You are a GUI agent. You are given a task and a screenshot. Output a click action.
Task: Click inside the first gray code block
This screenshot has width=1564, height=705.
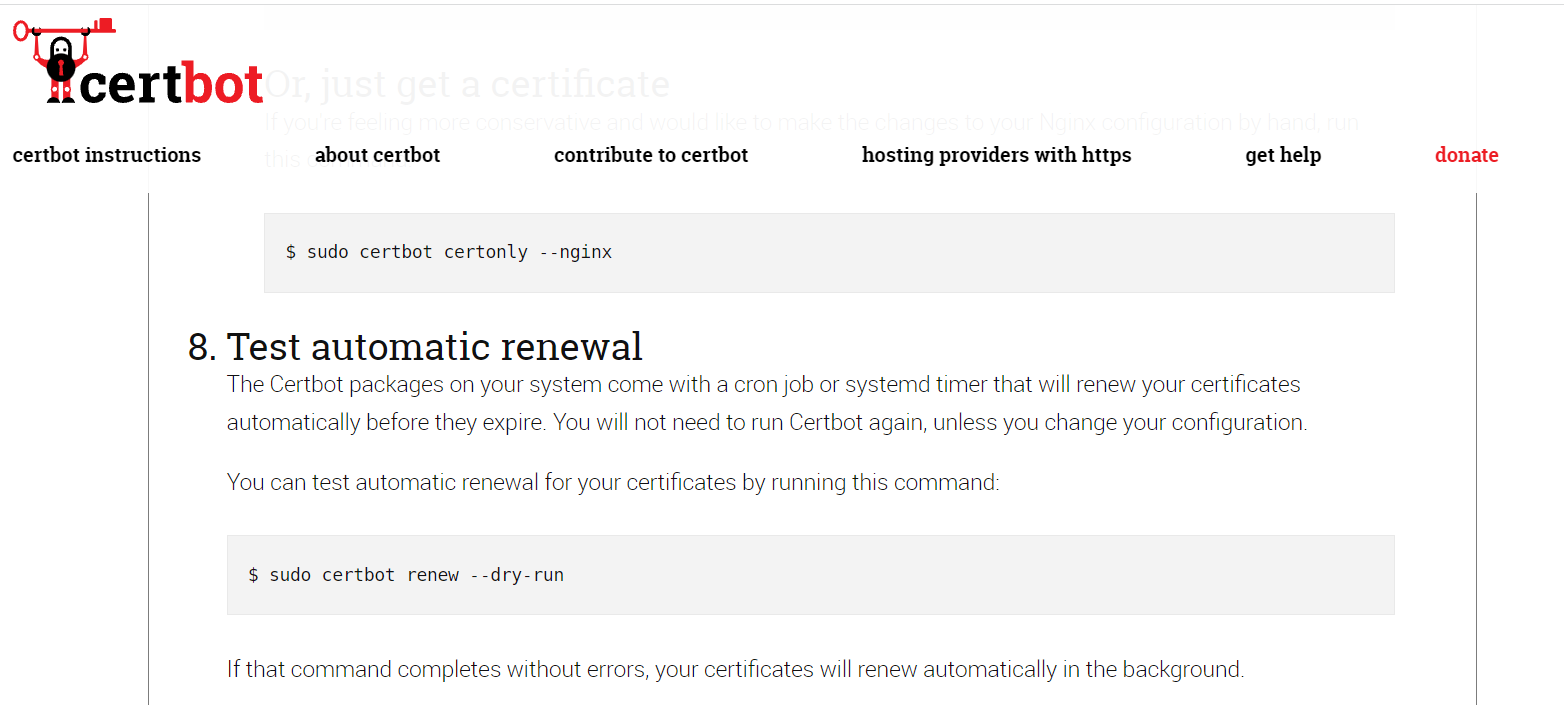pyautogui.click(x=828, y=251)
